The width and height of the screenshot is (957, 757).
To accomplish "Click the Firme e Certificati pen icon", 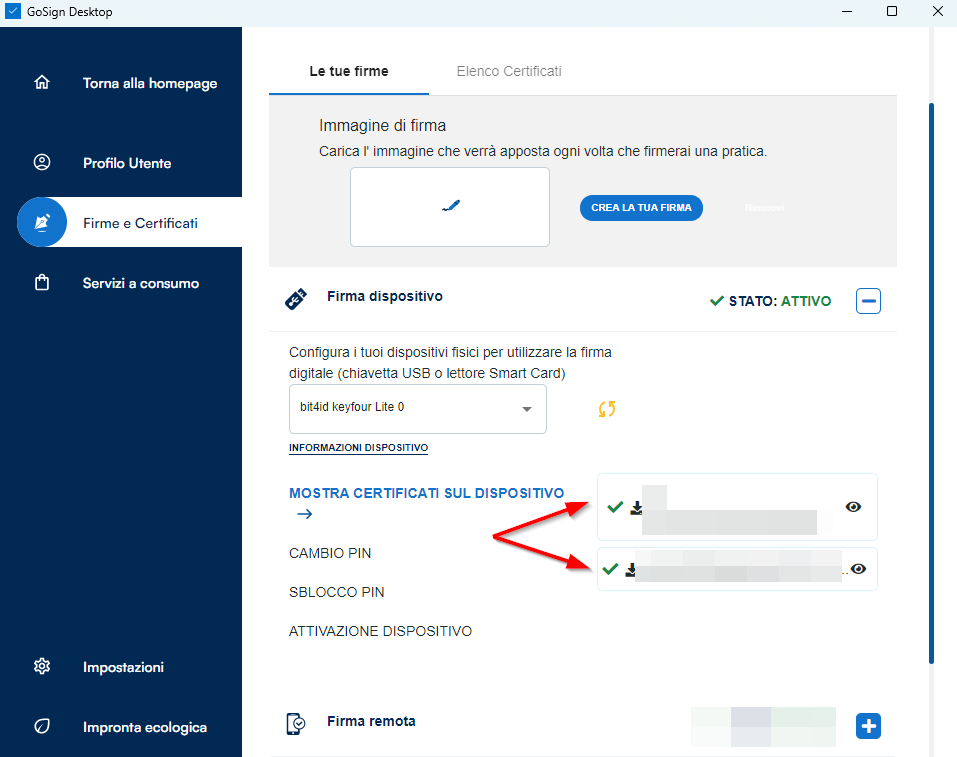I will pos(42,223).
